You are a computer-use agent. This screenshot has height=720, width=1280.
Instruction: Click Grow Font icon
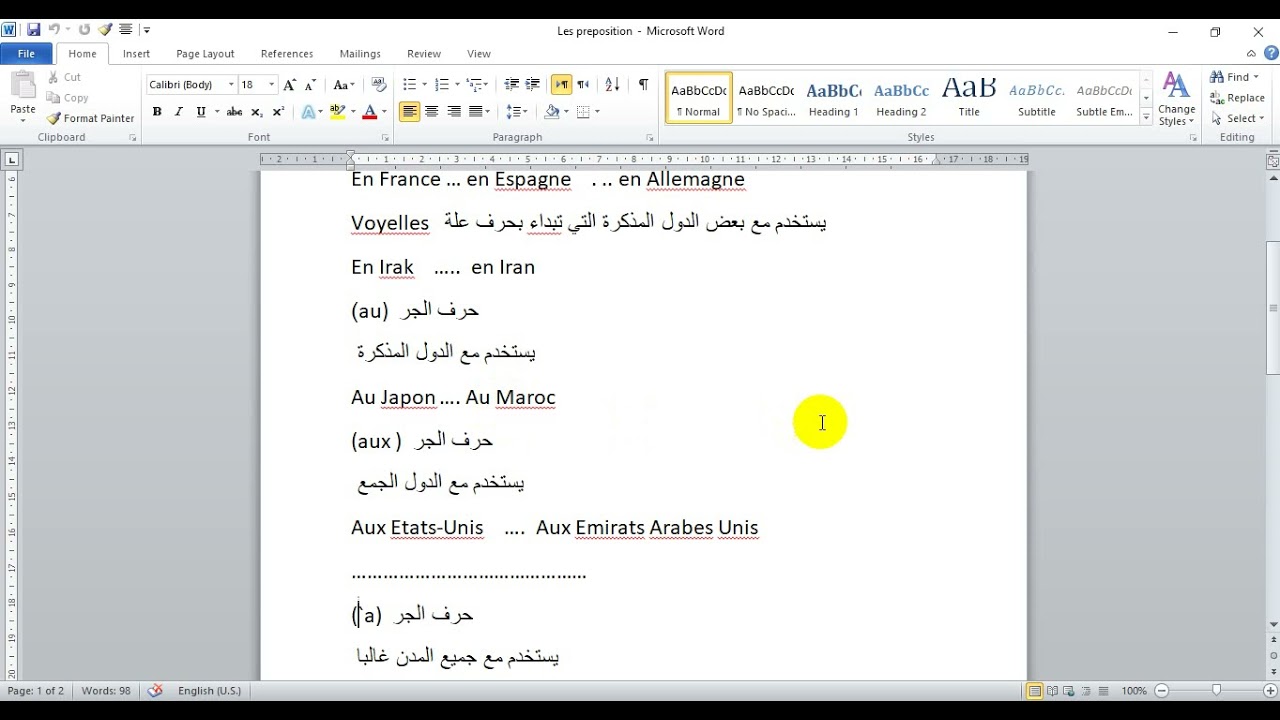290,85
